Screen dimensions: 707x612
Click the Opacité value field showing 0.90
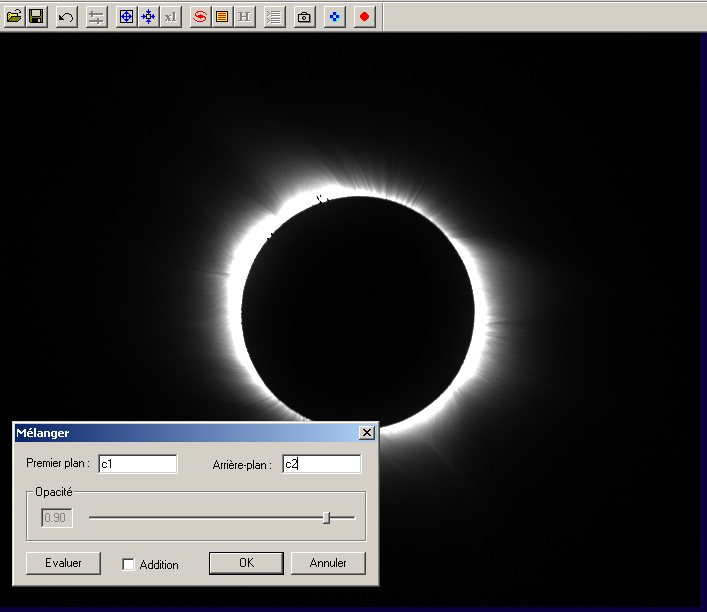click(57, 518)
